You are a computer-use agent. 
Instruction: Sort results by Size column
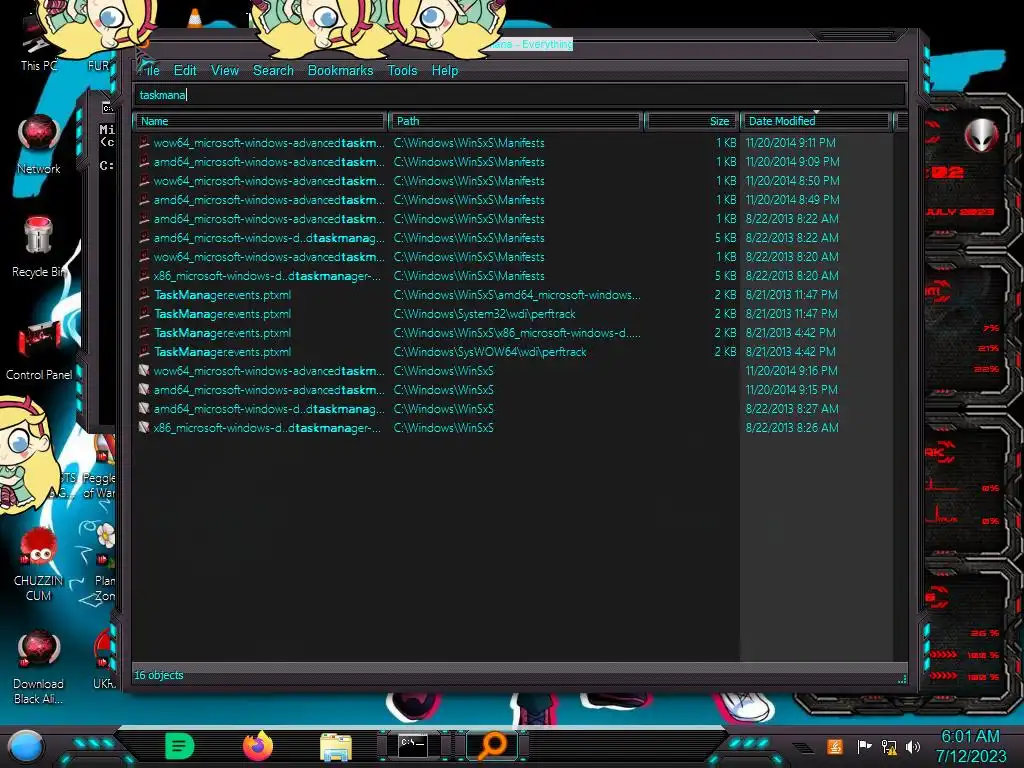tap(691, 121)
